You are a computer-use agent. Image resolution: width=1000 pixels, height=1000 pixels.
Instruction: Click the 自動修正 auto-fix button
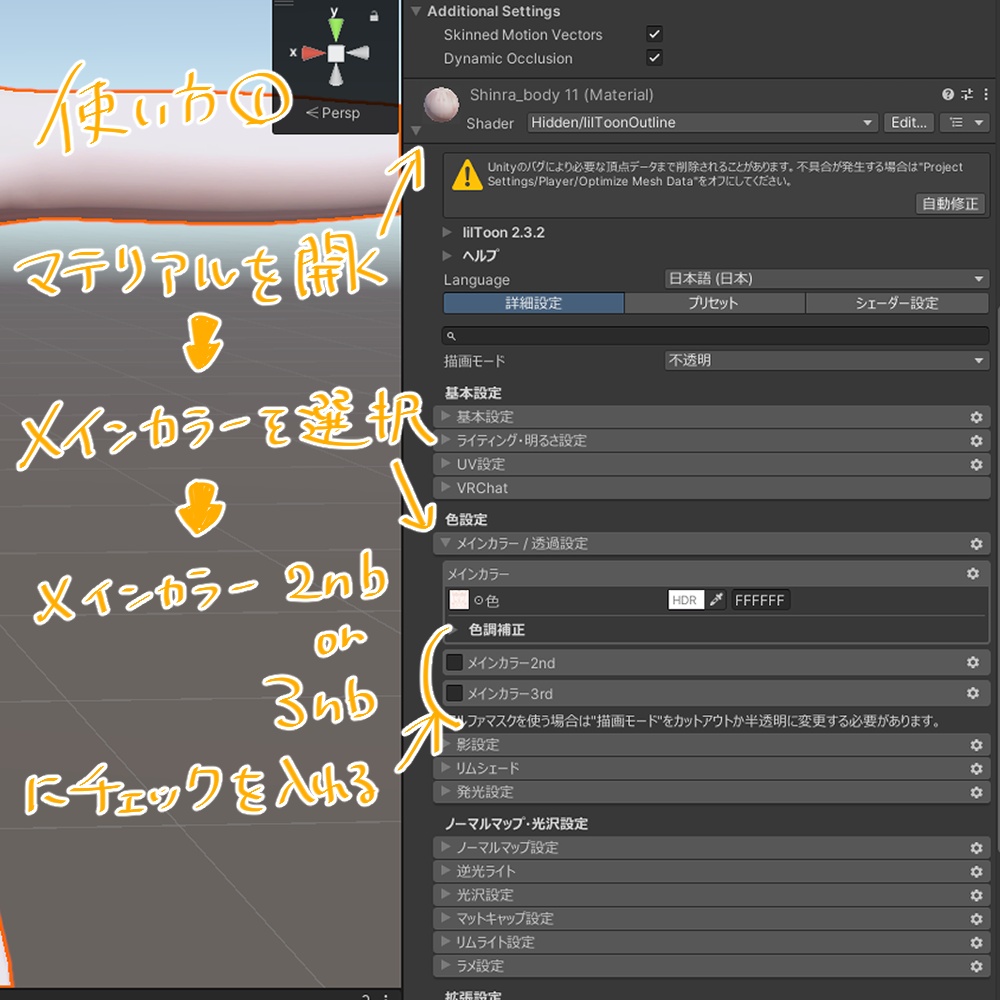tap(950, 203)
